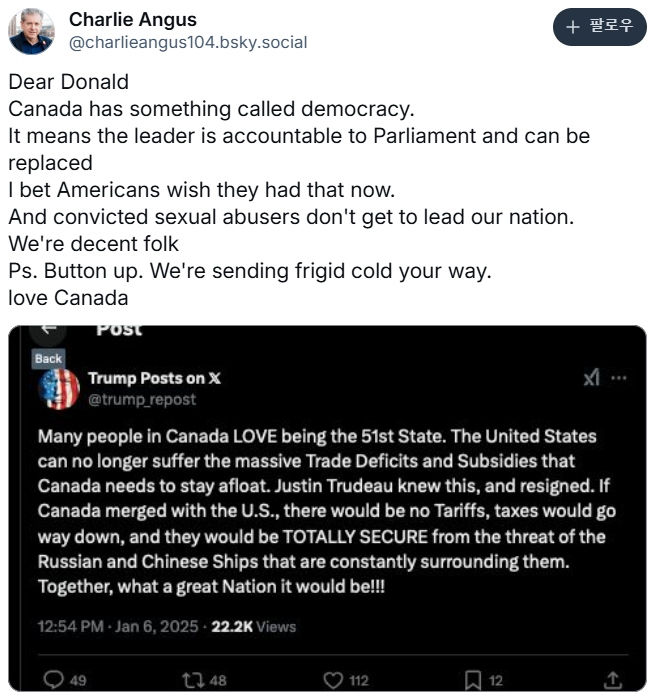Click Trump Posts on X account name
Image resolution: width=655 pixels, height=698 pixels.
point(154,378)
